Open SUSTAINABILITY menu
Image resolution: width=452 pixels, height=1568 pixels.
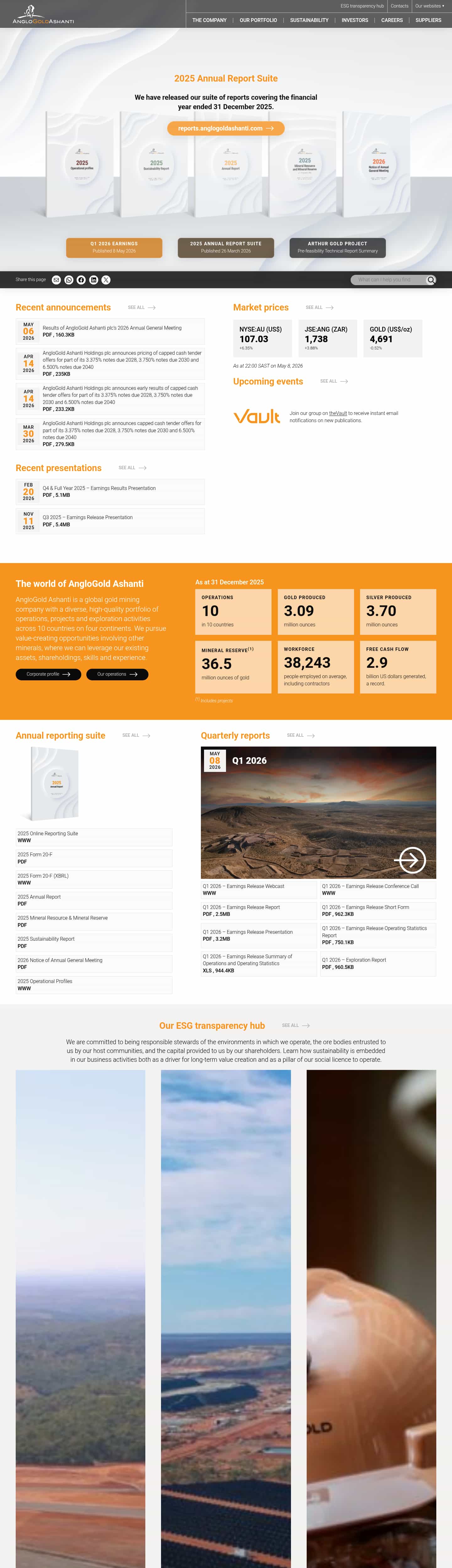point(309,20)
